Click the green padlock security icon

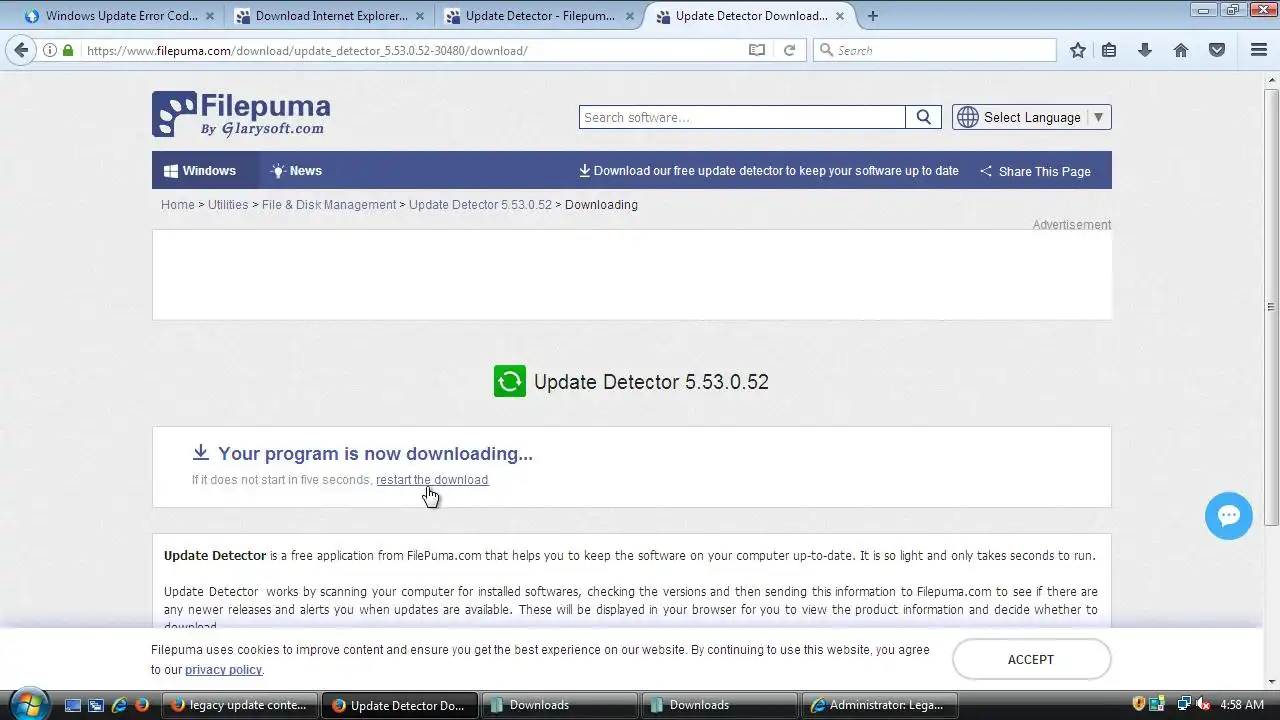click(68, 50)
